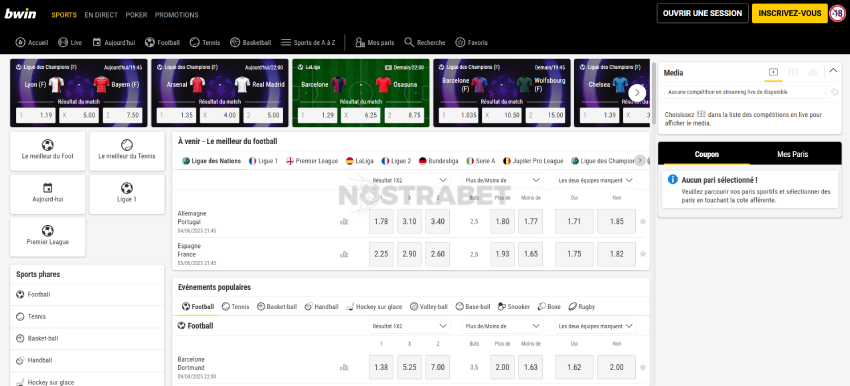The width and height of the screenshot is (850, 386).
Task: Select the video stream icon in Media panel
Action: [773, 72]
